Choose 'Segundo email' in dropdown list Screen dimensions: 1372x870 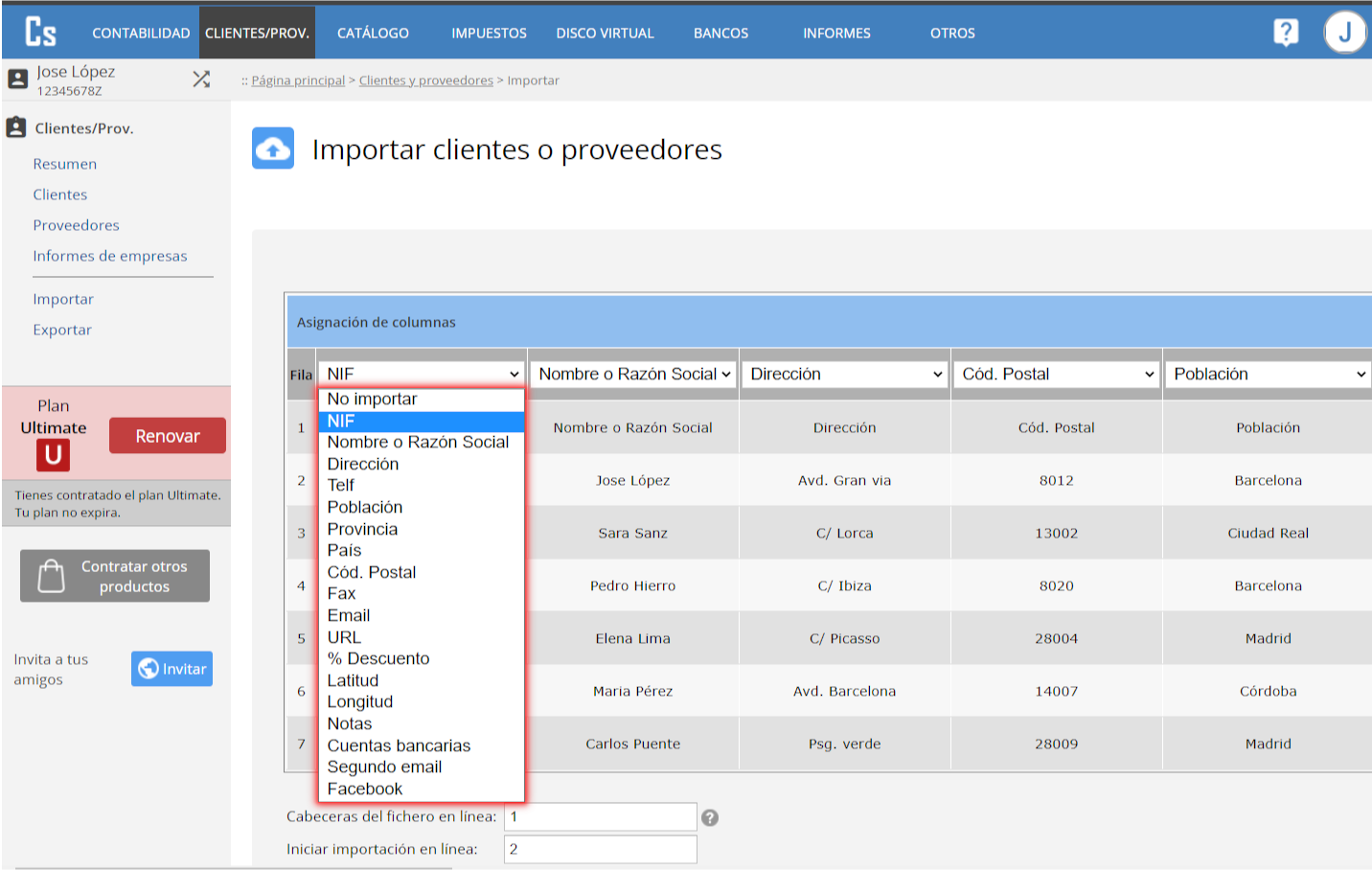[x=422, y=767]
